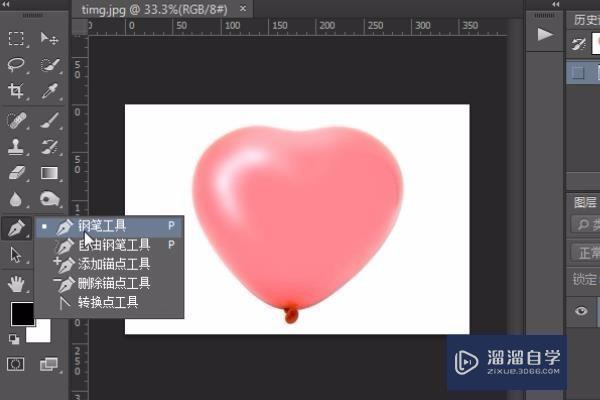Select the Gradient tool
Image resolution: width=600 pixels, height=400 pixels.
pos(50,173)
